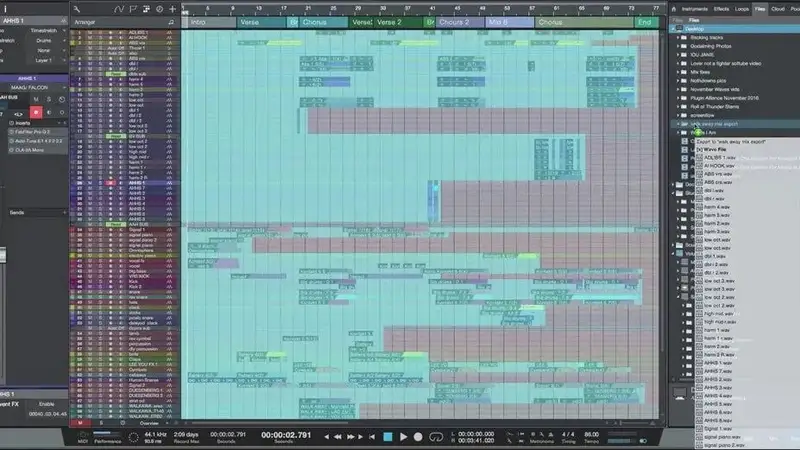Viewport: 800px width, 450px height.
Task: Expand the Backing tracks folder
Action: click(678, 38)
